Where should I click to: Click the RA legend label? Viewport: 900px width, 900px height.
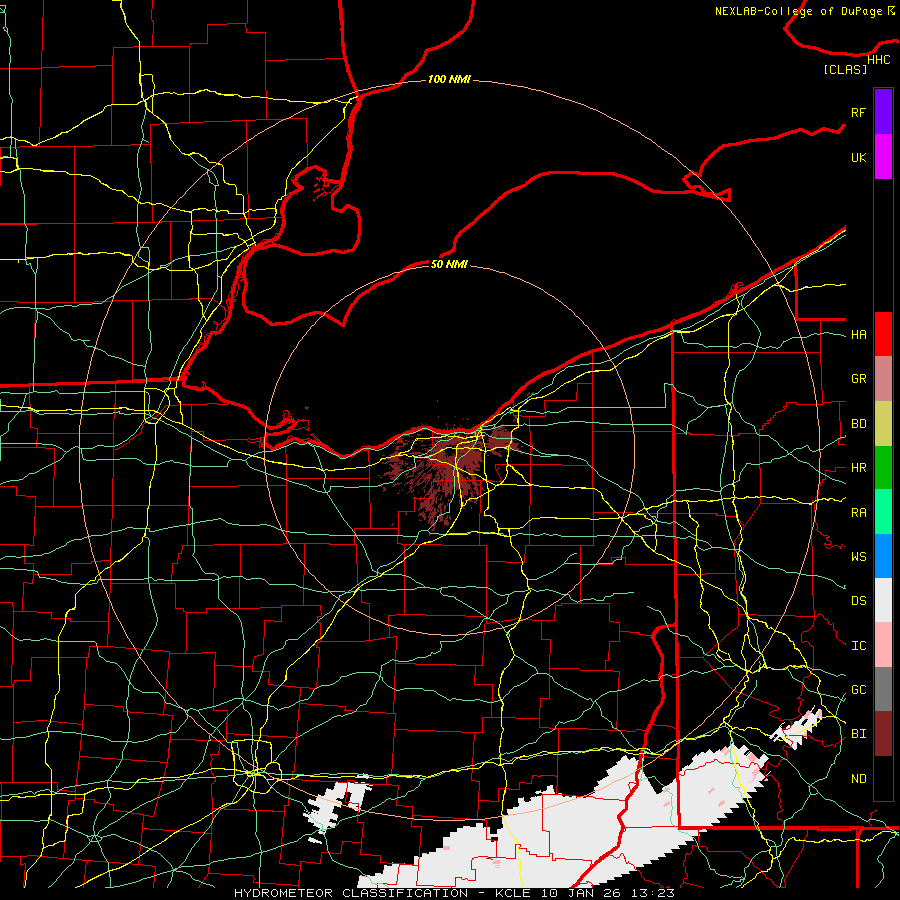point(858,512)
